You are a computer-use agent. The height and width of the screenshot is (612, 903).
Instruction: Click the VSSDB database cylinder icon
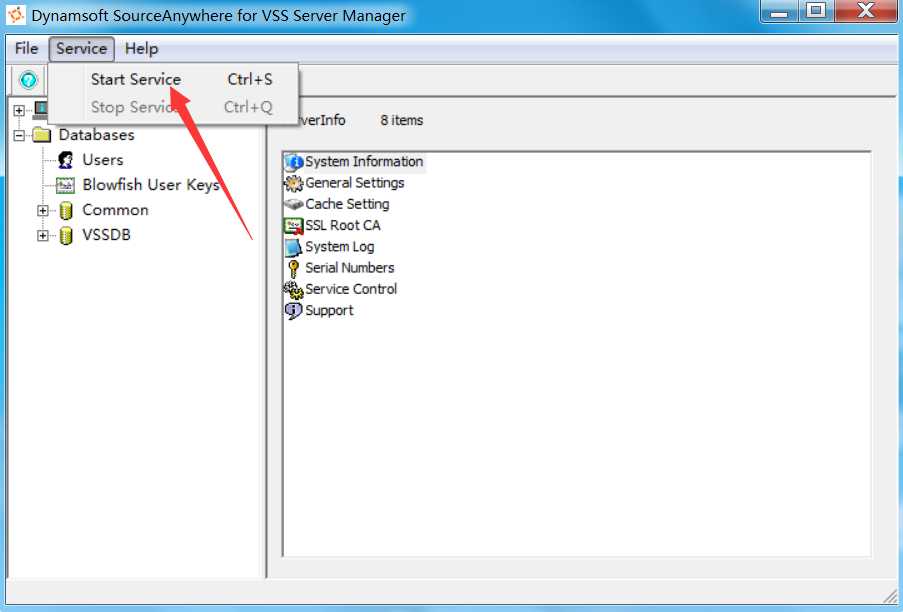[66, 235]
